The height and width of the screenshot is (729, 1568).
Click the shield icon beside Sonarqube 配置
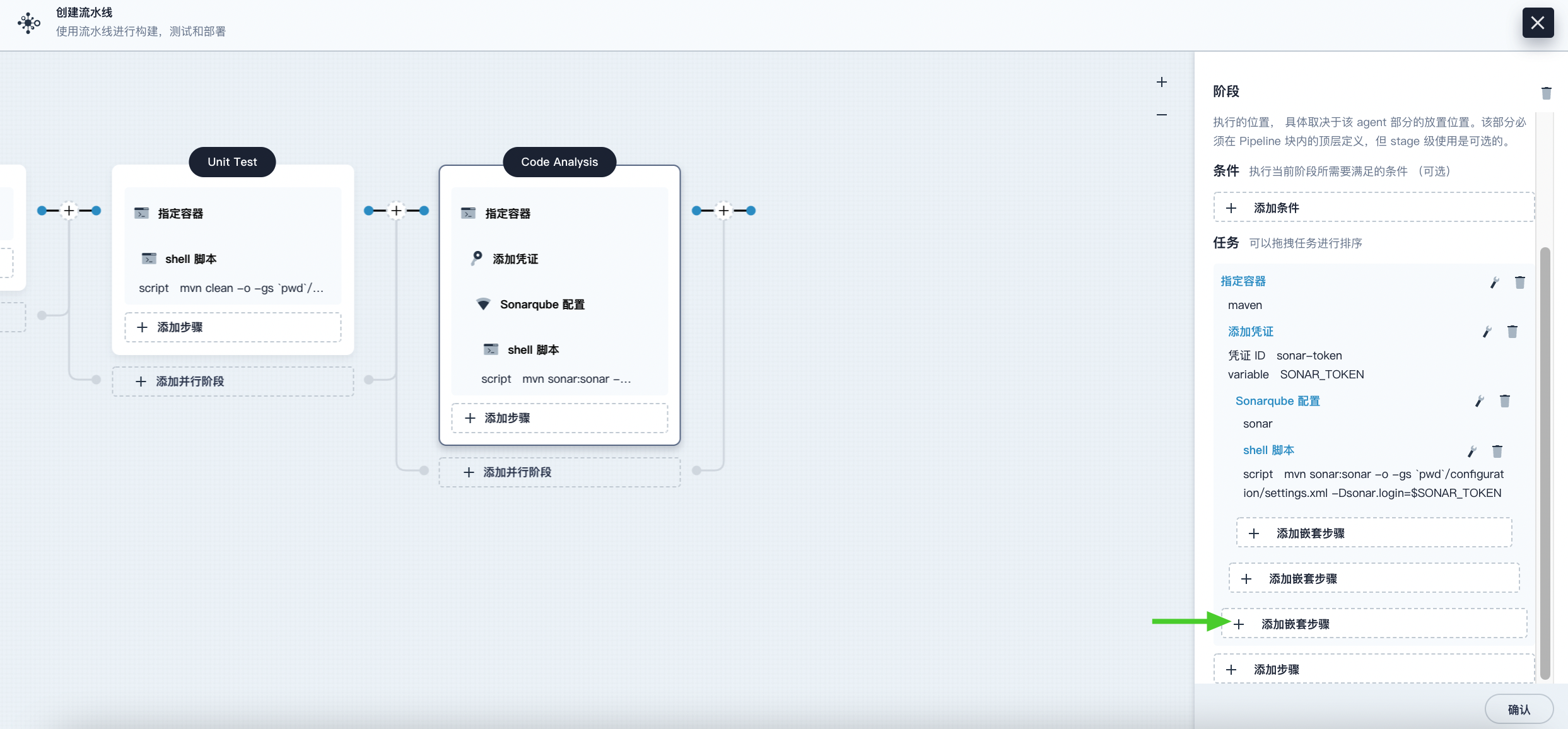(x=483, y=303)
